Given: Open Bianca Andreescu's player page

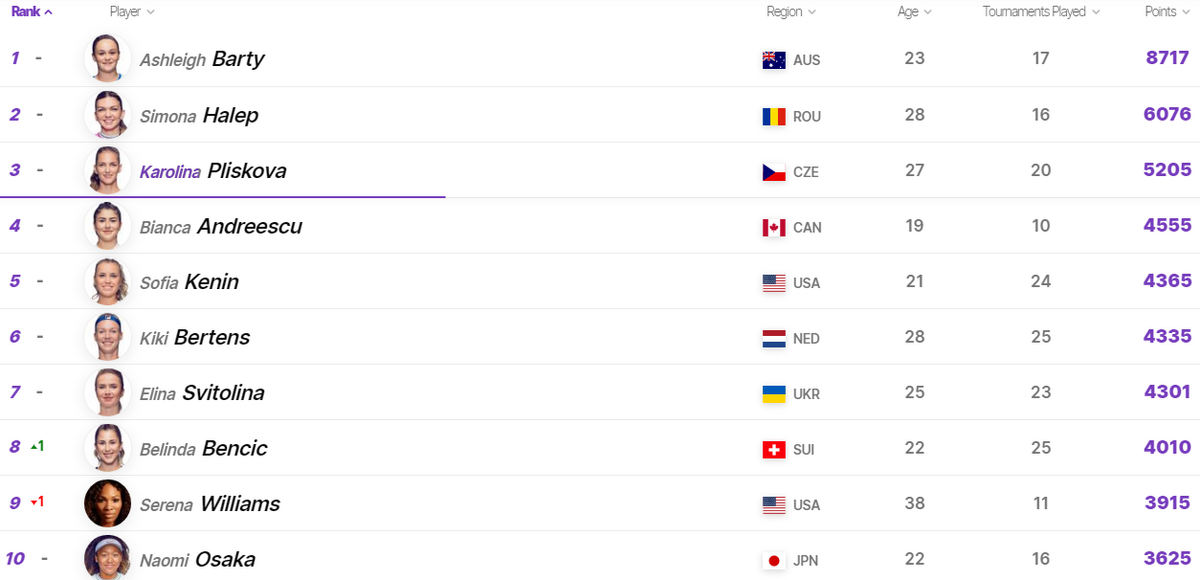Looking at the screenshot, I should point(221,227).
